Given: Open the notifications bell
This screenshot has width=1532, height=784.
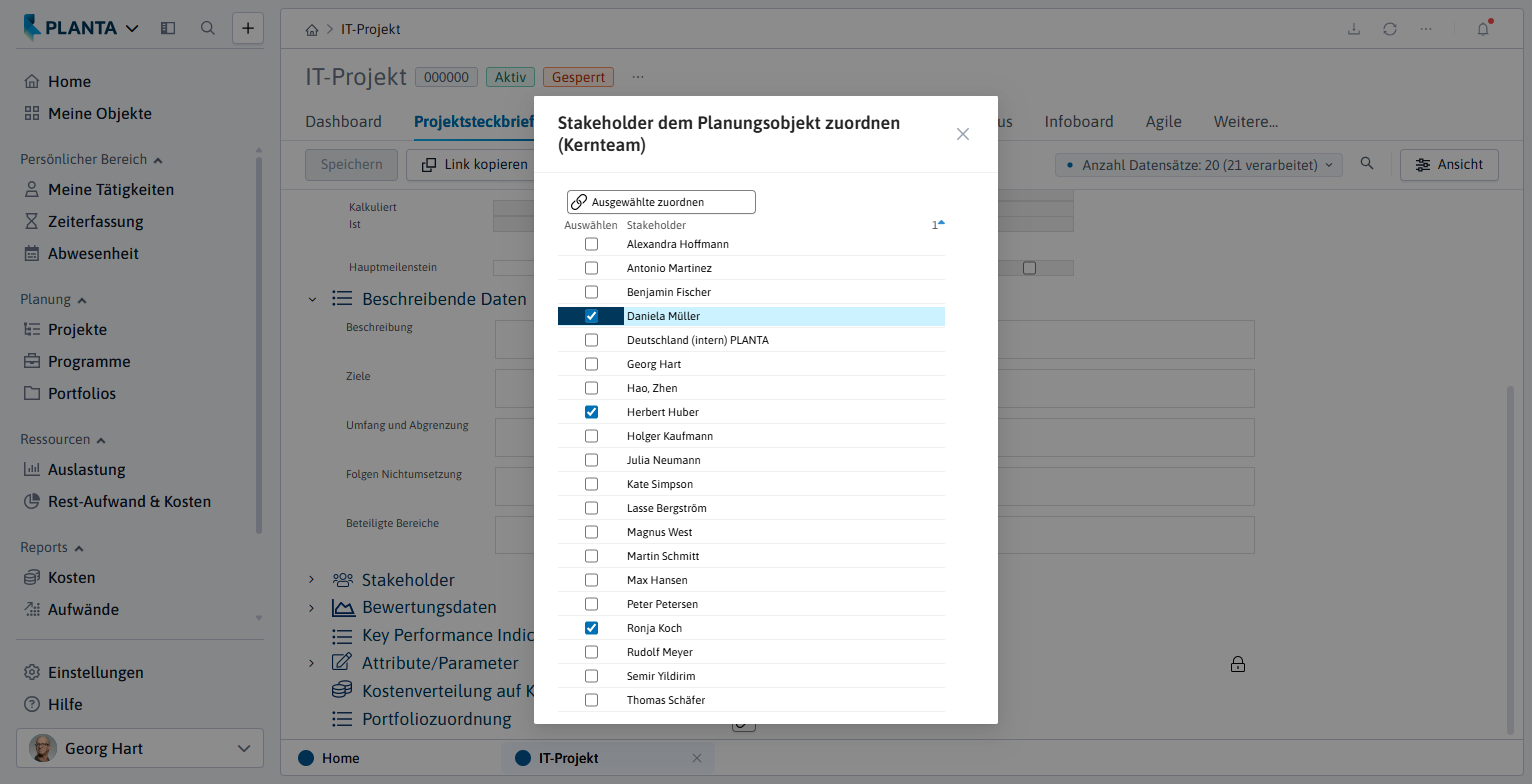Looking at the screenshot, I should pyautogui.click(x=1483, y=29).
